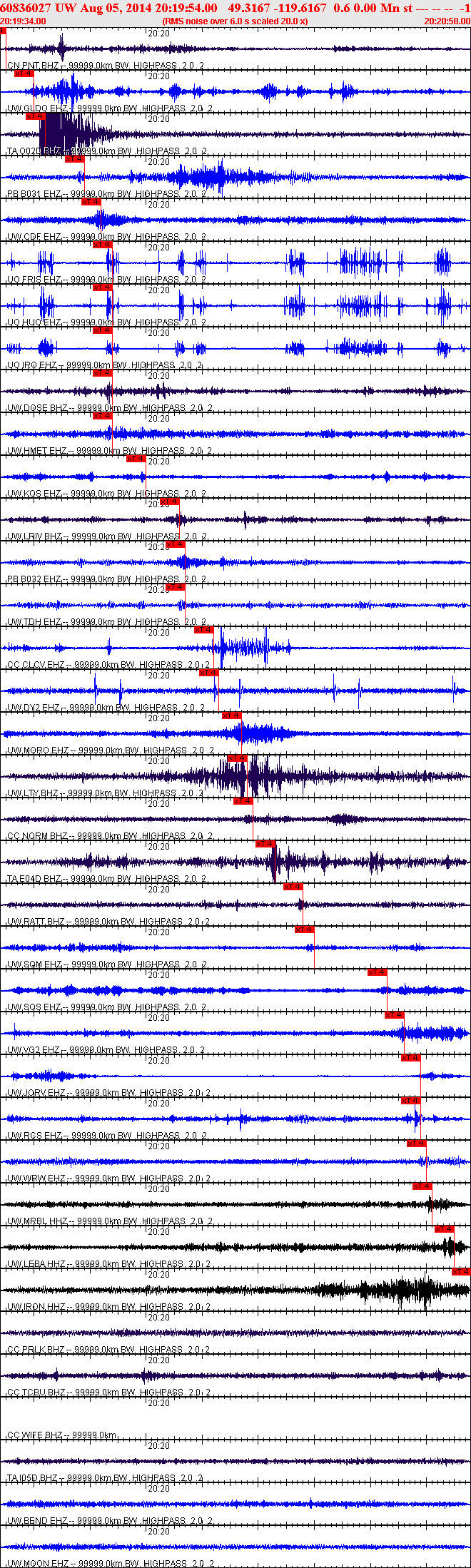The width and height of the screenshot is (471, 1568).
Task: Click end time 20:20:58.00
Action: click(447, 21)
